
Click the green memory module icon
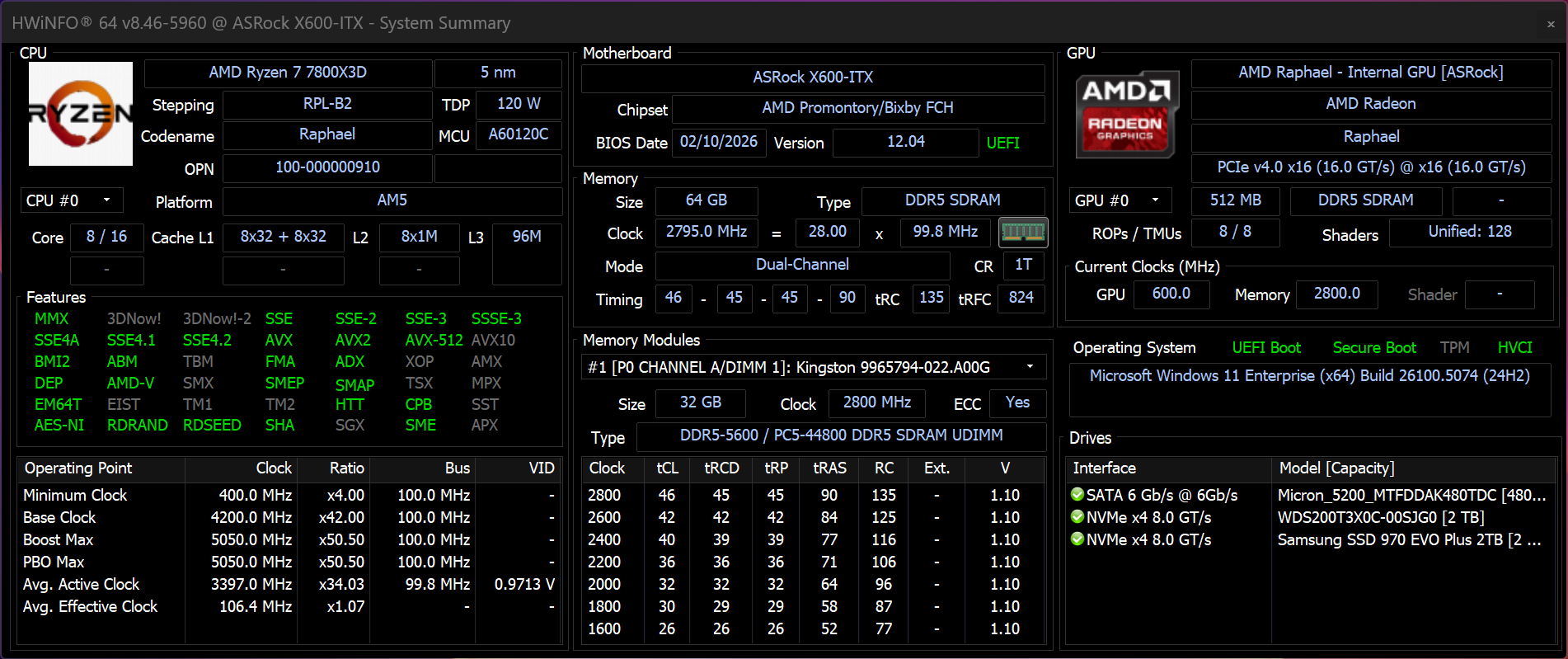(1022, 233)
